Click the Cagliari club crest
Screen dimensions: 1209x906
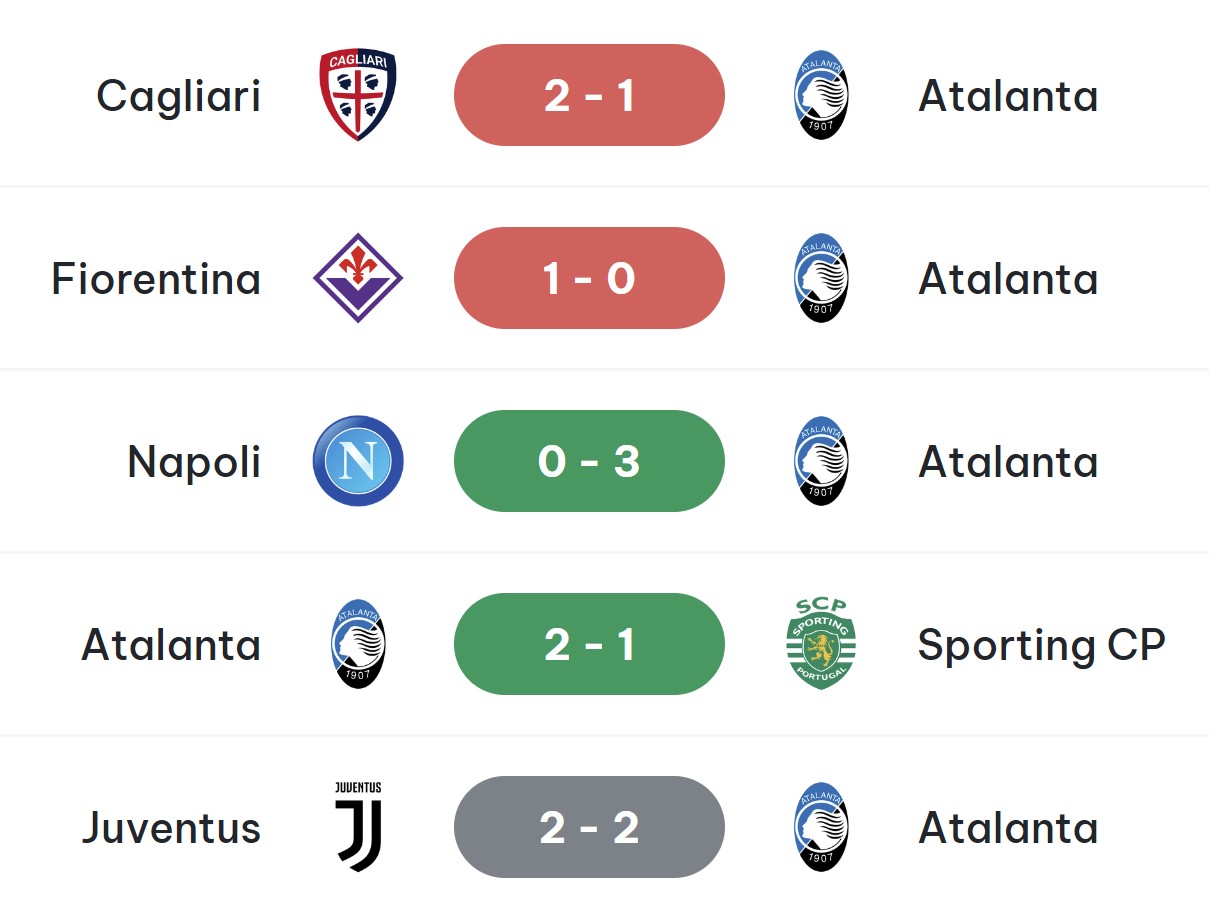(x=358, y=95)
